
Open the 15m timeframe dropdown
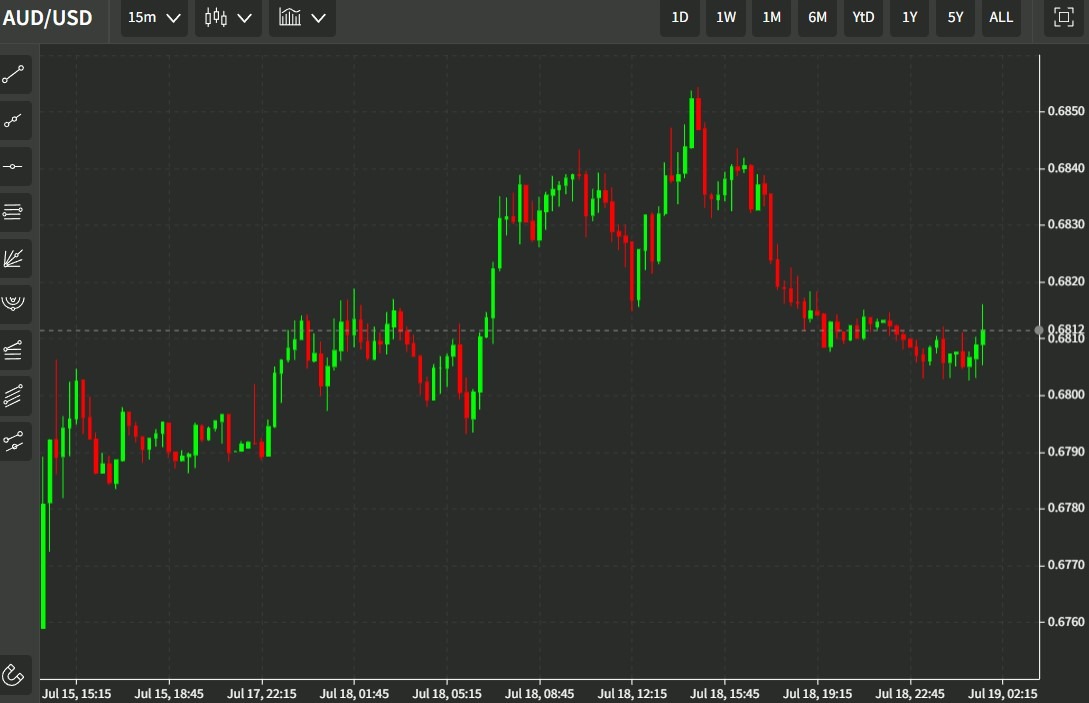(152, 17)
